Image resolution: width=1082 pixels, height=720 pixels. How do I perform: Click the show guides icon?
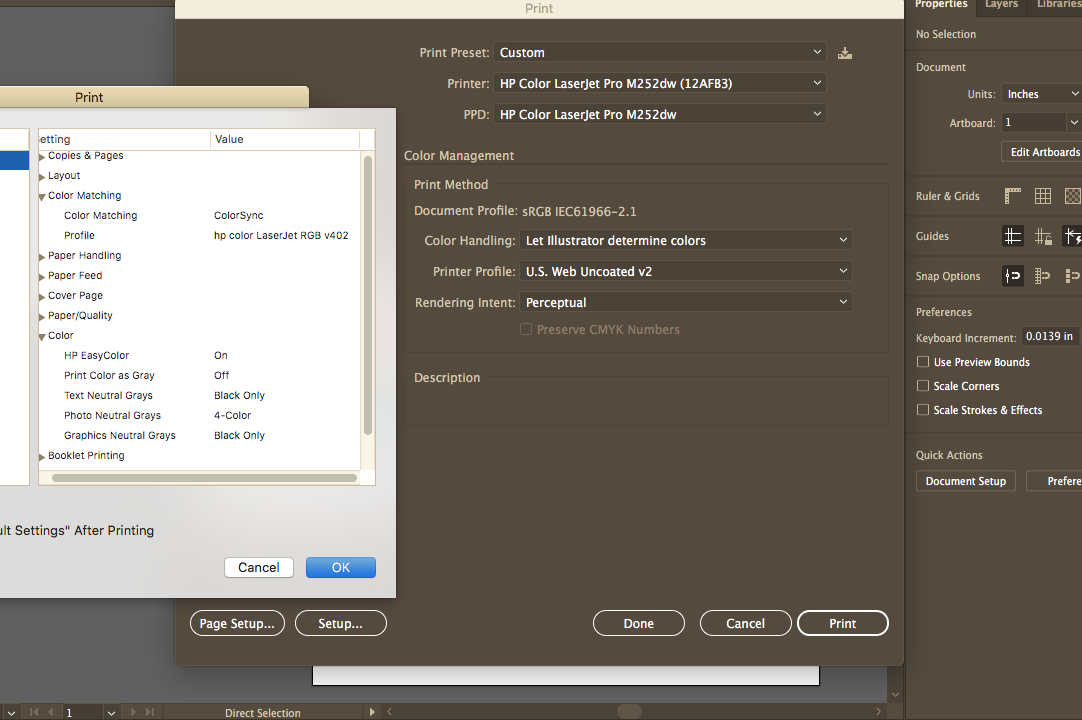(x=1013, y=236)
